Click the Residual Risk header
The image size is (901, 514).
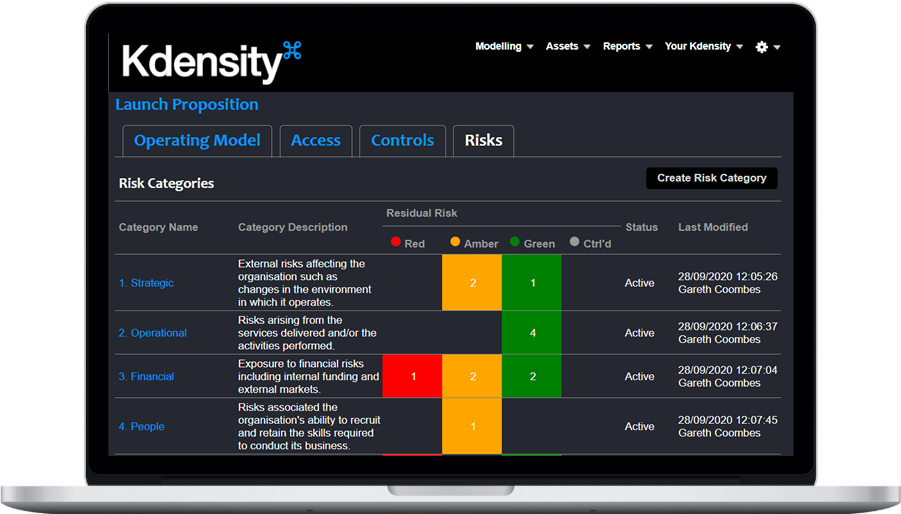click(x=422, y=213)
